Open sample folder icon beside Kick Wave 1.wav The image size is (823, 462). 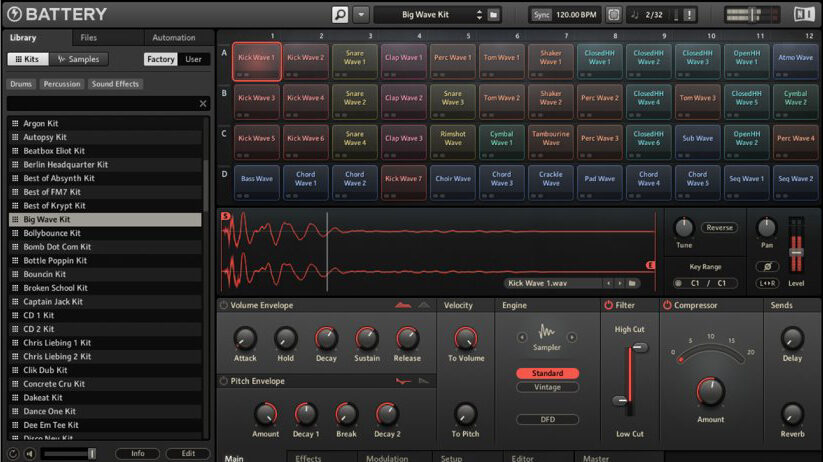[x=632, y=283]
